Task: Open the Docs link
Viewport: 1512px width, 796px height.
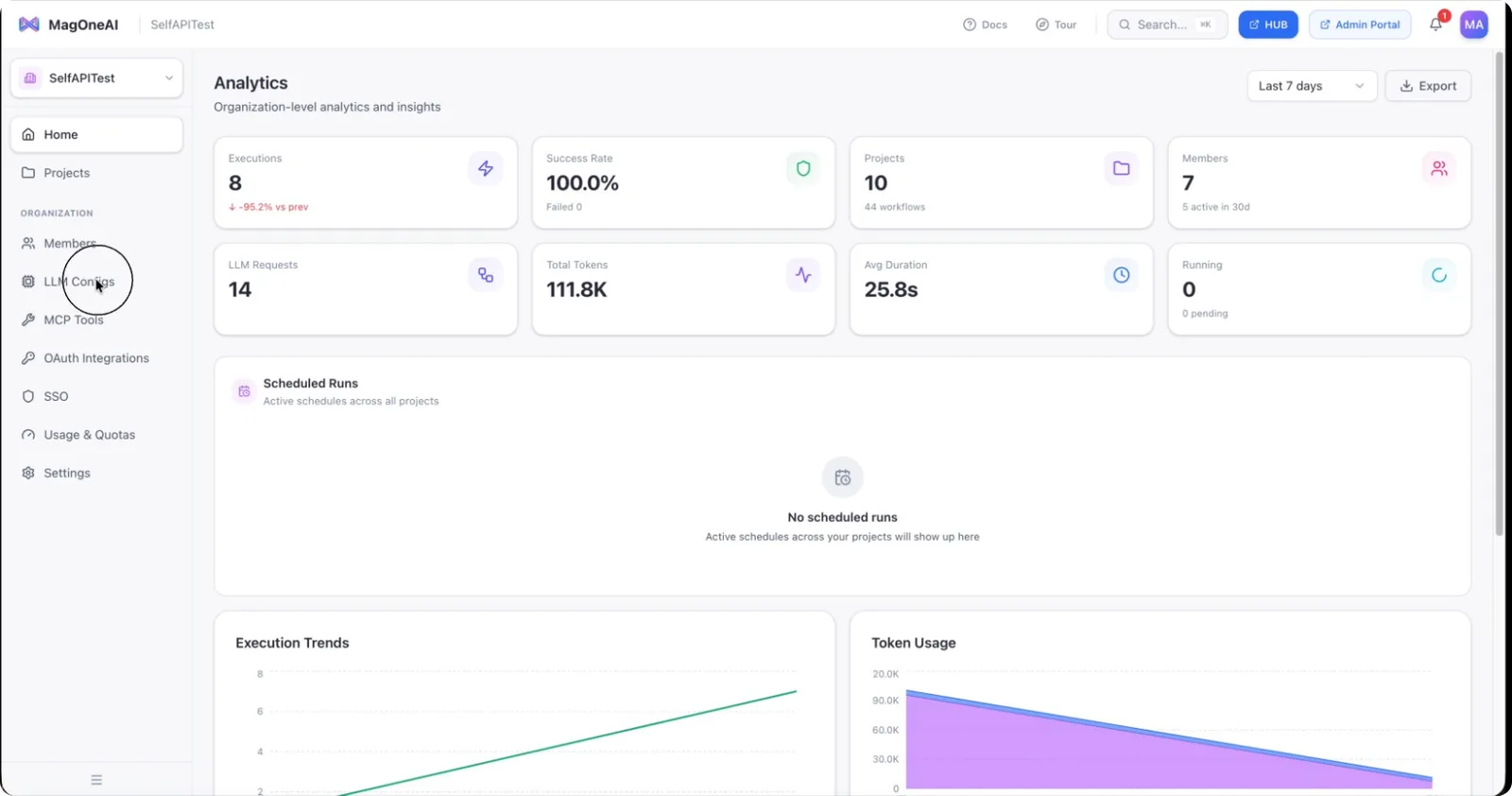Action: click(x=986, y=25)
